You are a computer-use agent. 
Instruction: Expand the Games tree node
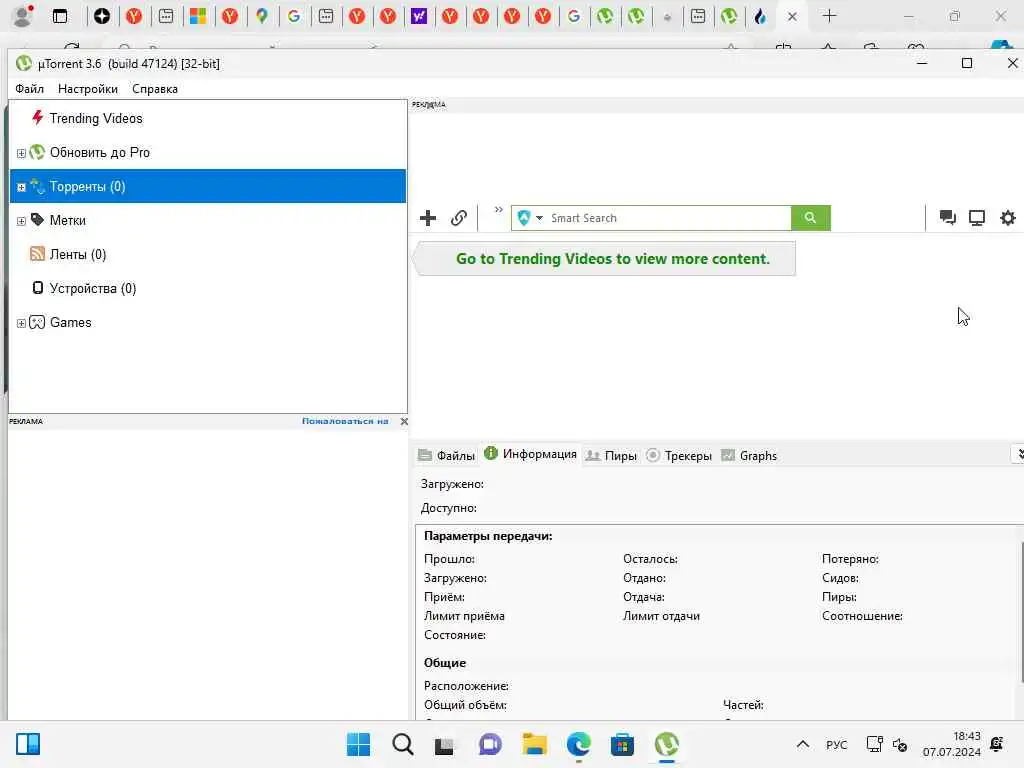21,323
